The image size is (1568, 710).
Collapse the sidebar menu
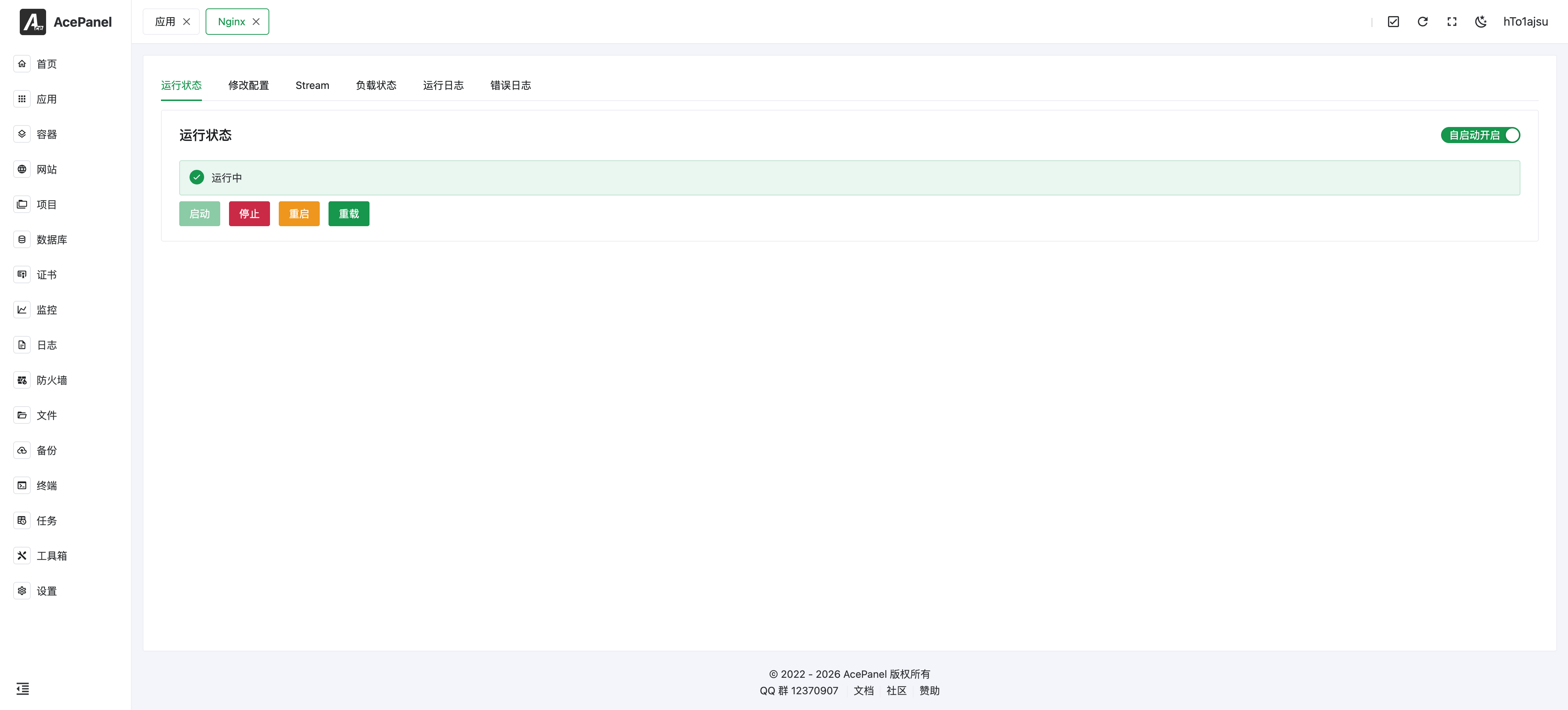(23, 689)
